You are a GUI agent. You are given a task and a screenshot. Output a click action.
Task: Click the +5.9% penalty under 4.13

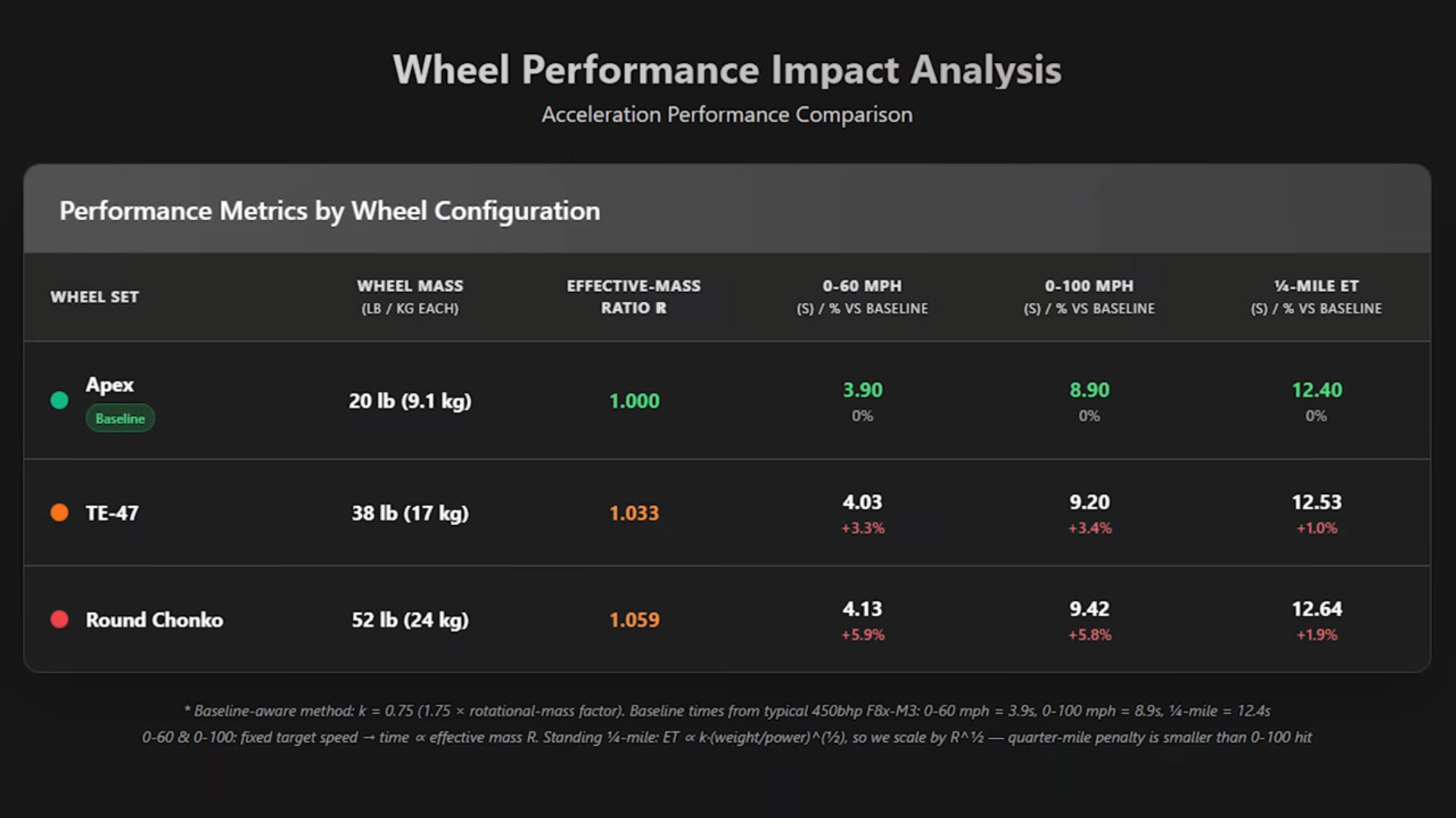click(863, 634)
